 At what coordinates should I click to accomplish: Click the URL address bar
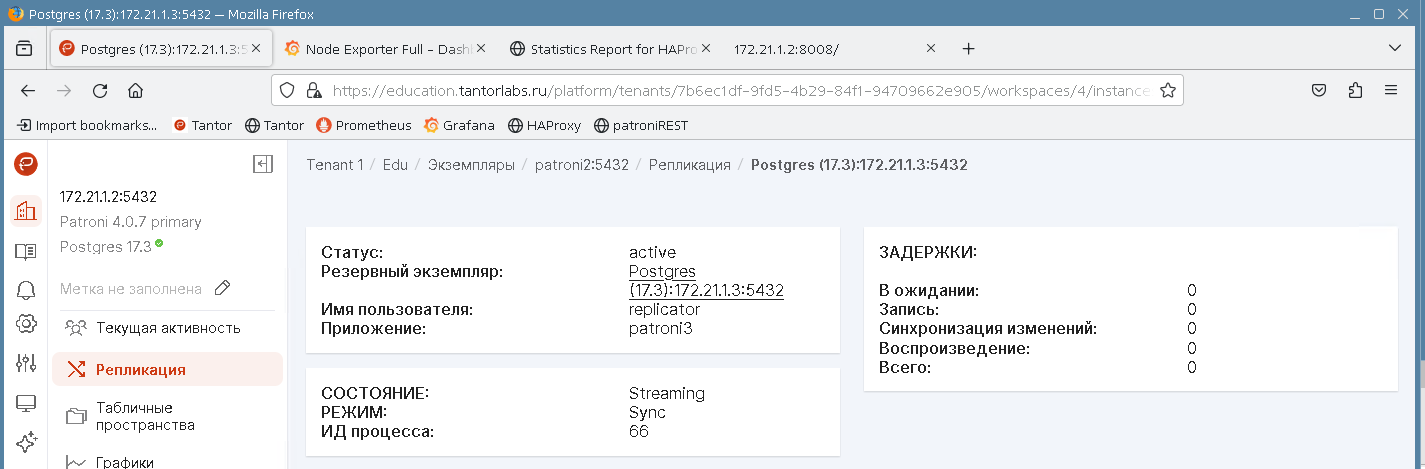tap(740, 90)
